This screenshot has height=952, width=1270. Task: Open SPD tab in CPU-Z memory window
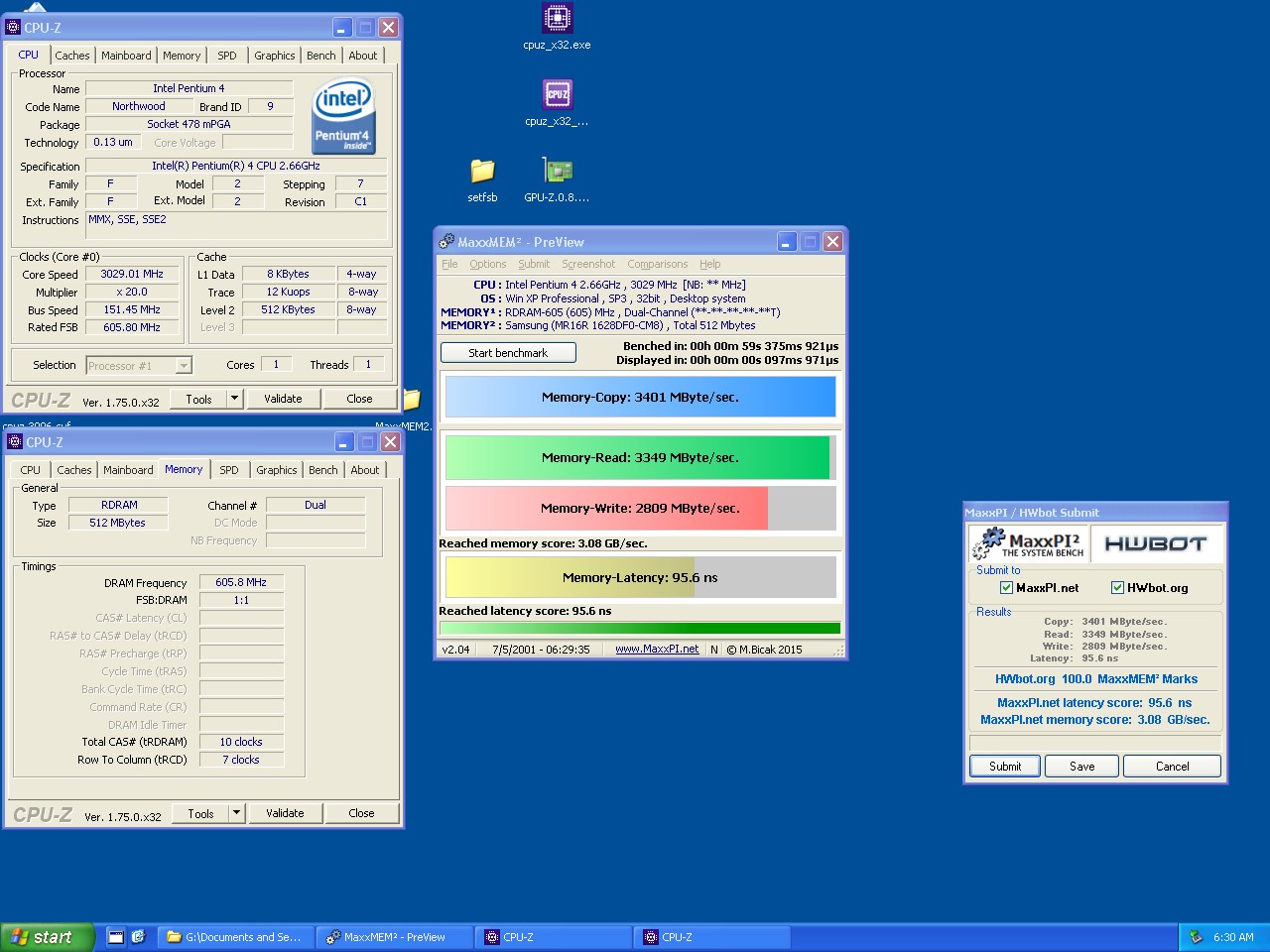[229, 470]
